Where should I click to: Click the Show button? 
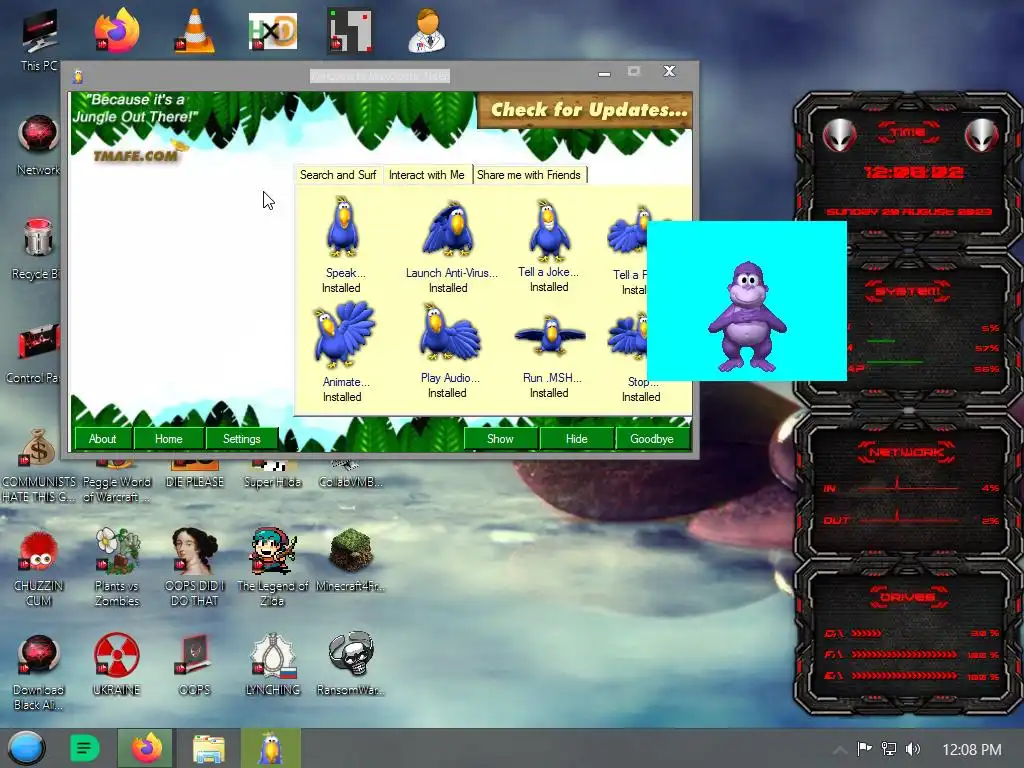pyautogui.click(x=500, y=439)
